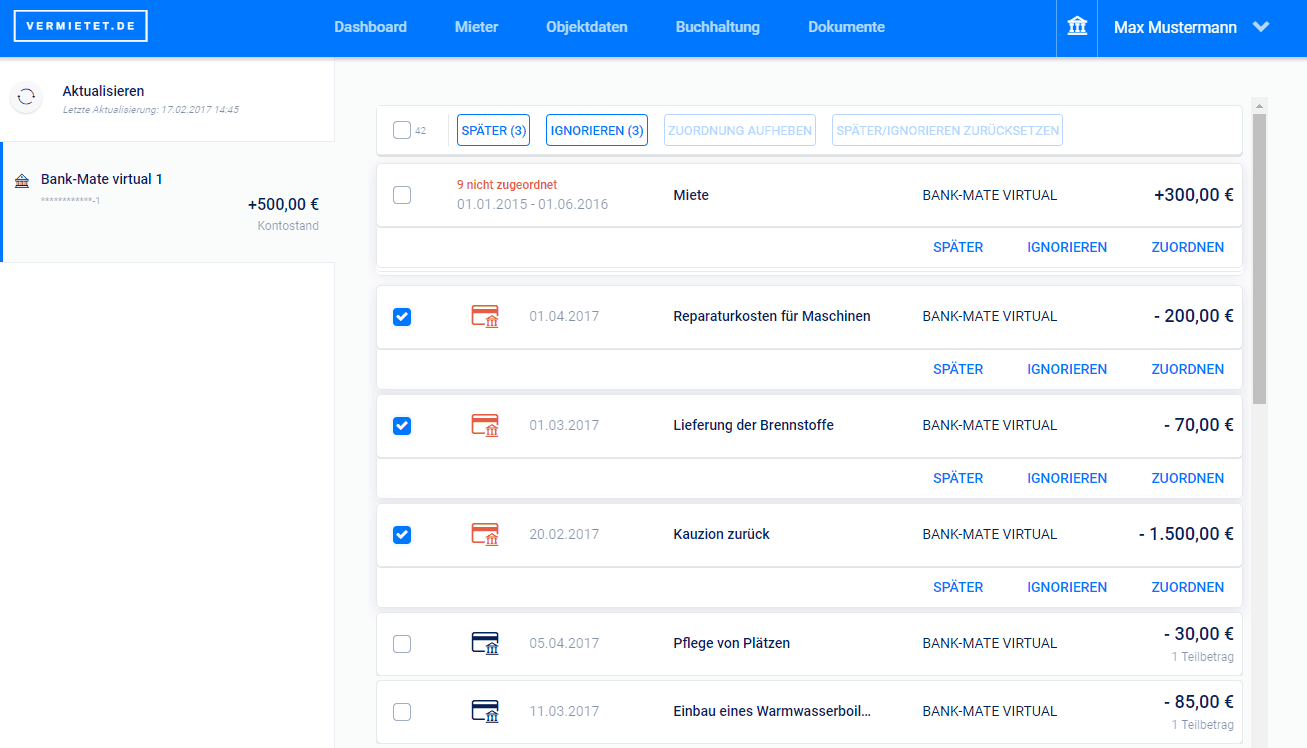Expand the Max Mustermann user dropdown arrow
The image size is (1307, 748).
pyautogui.click(x=1261, y=27)
